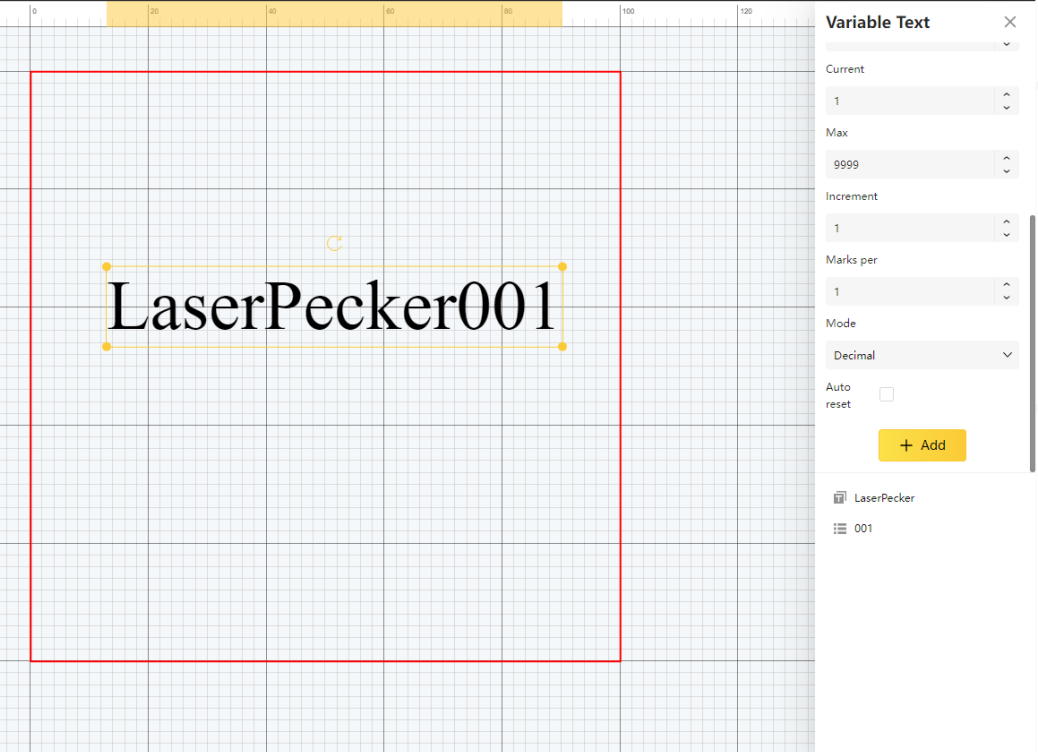
Task: Increase the Current value with up arrow
Action: click(1006, 95)
